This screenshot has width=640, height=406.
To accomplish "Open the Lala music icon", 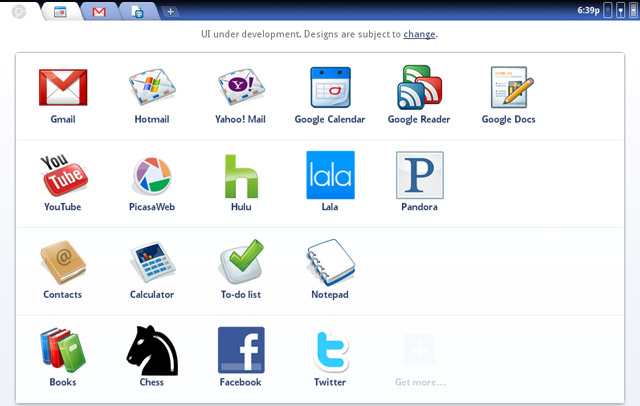I will (x=330, y=175).
